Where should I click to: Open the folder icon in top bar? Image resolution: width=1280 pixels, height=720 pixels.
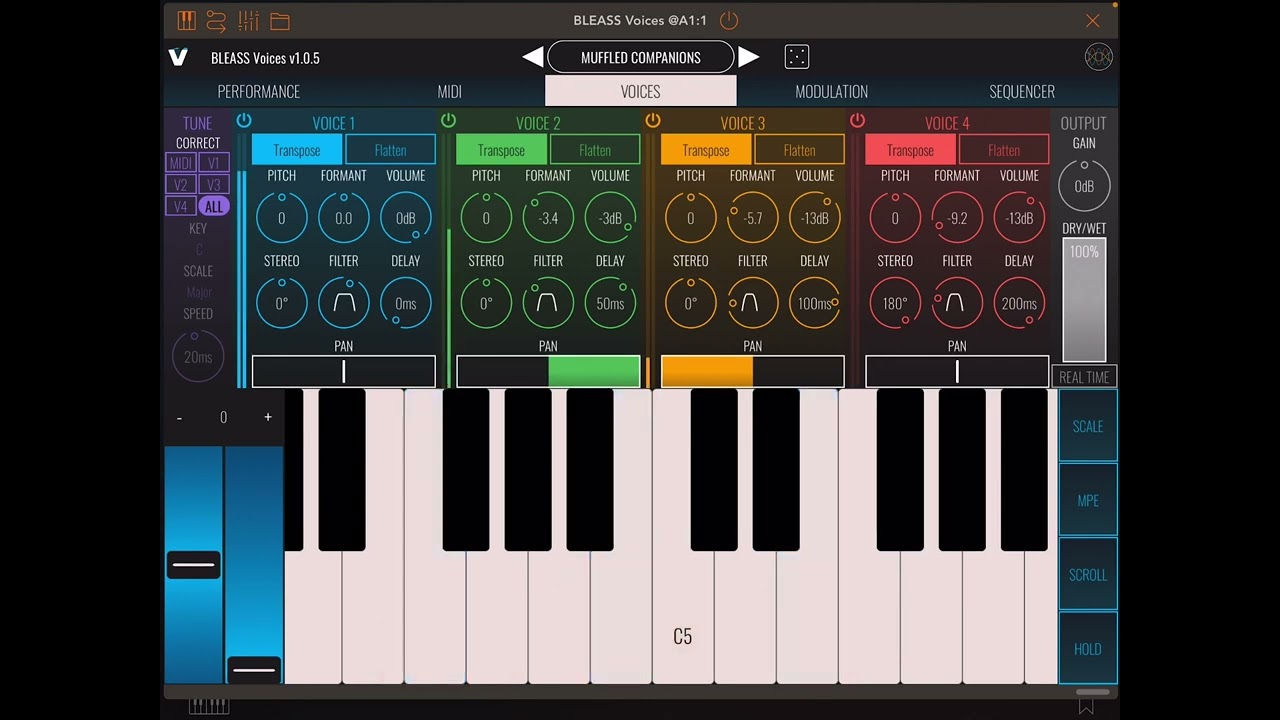[x=280, y=21]
